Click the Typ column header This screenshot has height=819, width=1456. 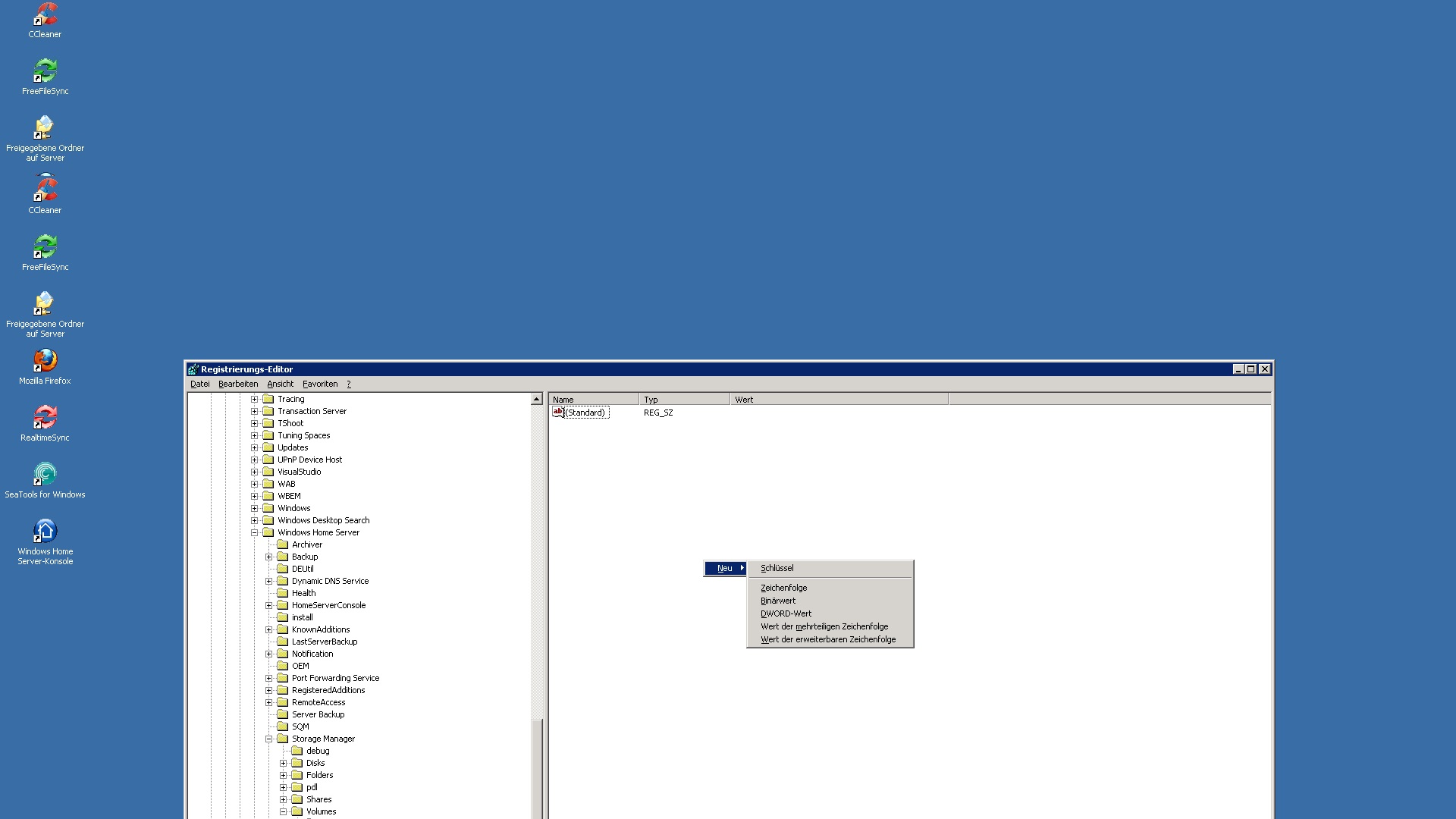tap(683, 399)
